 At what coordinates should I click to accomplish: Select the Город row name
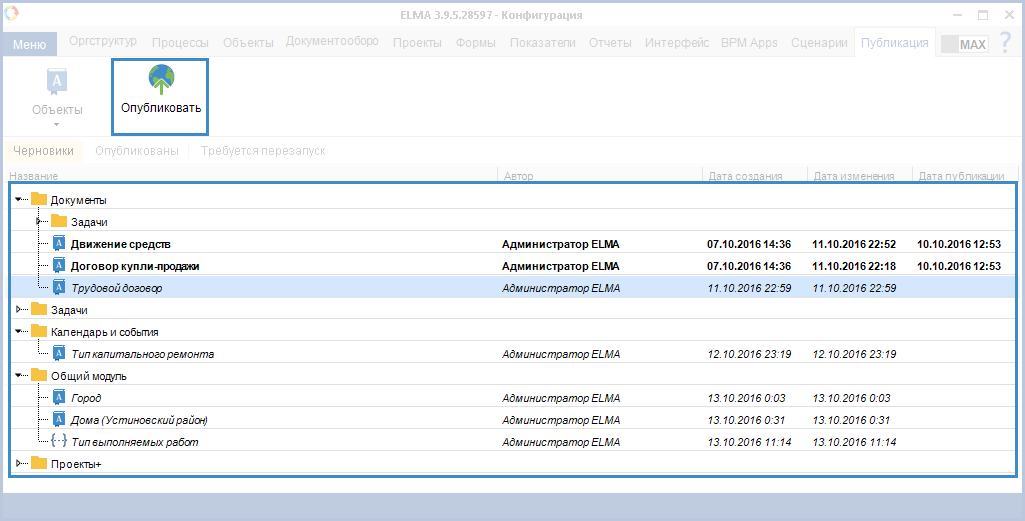point(86,397)
